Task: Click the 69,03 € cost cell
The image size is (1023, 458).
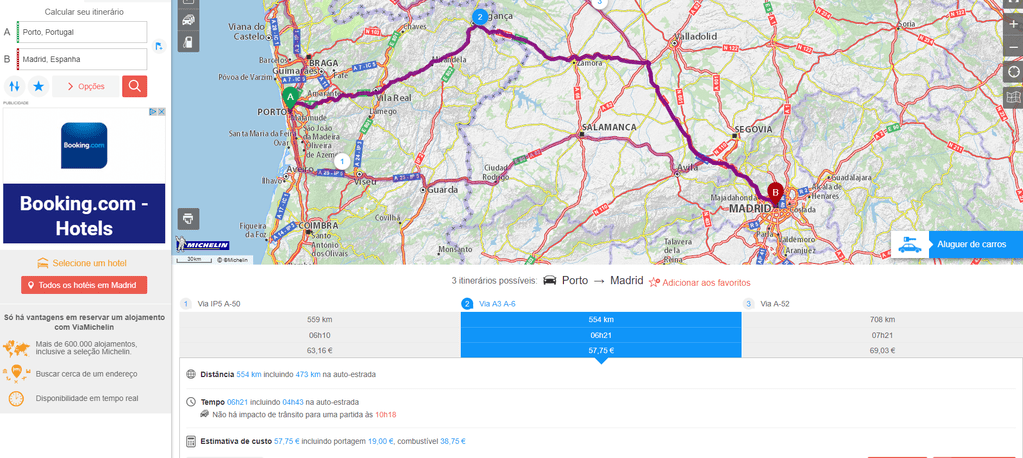Action: click(x=882, y=350)
